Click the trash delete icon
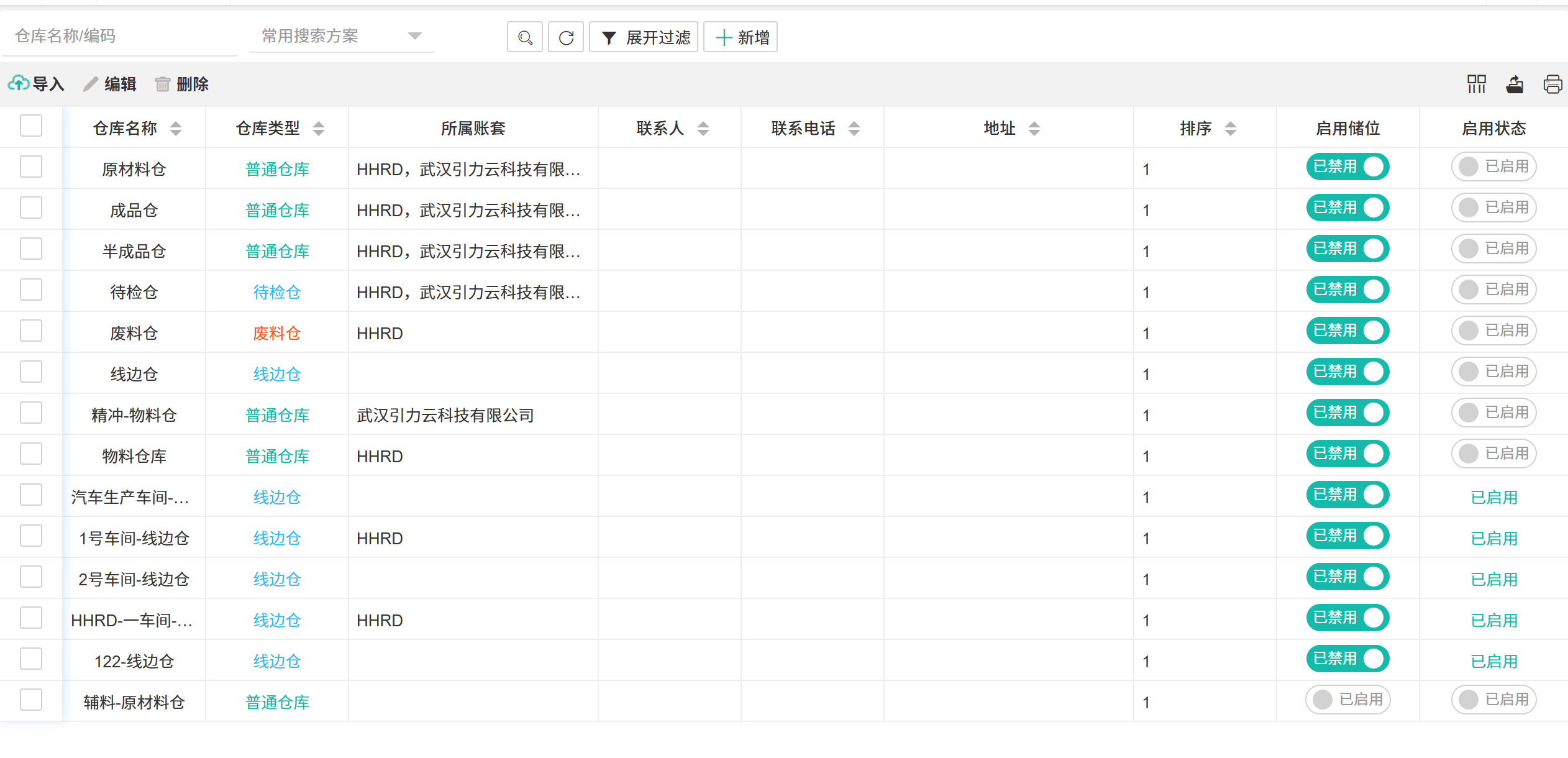The height and width of the screenshot is (758, 1568). pos(162,84)
